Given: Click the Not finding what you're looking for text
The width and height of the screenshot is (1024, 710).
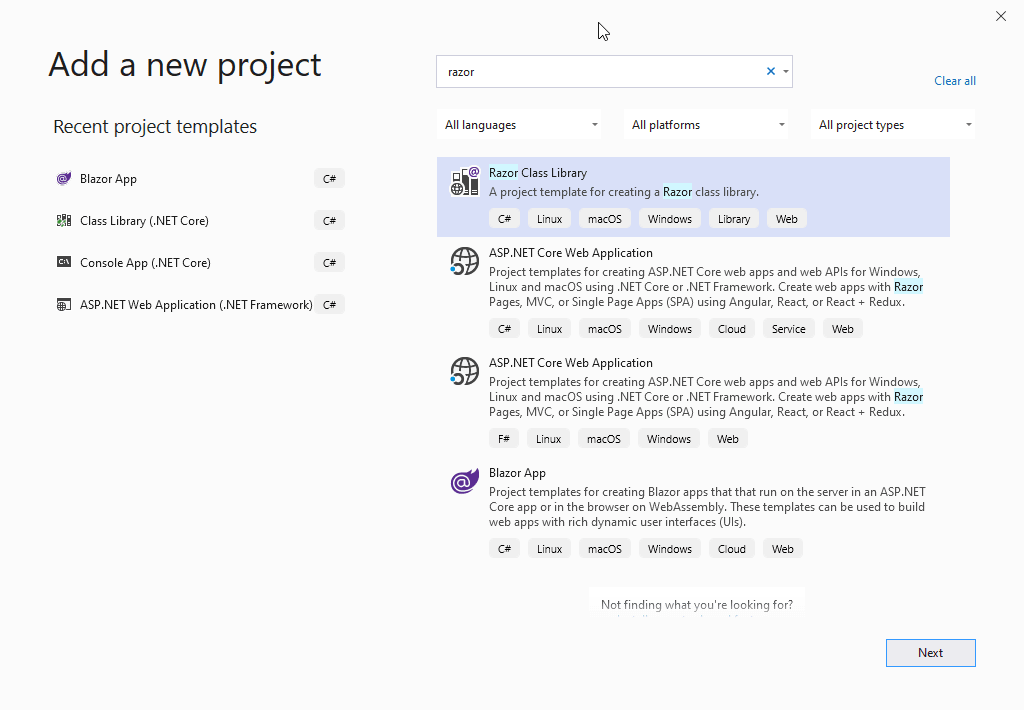Looking at the screenshot, I should (x=697, y=605).
